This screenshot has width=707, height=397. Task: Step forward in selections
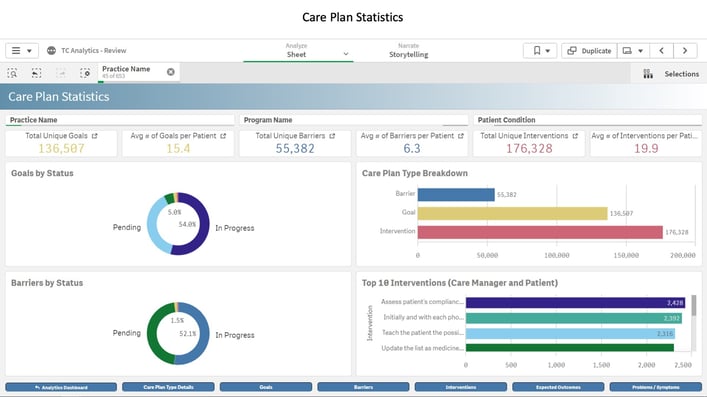(x=60, y=73)
